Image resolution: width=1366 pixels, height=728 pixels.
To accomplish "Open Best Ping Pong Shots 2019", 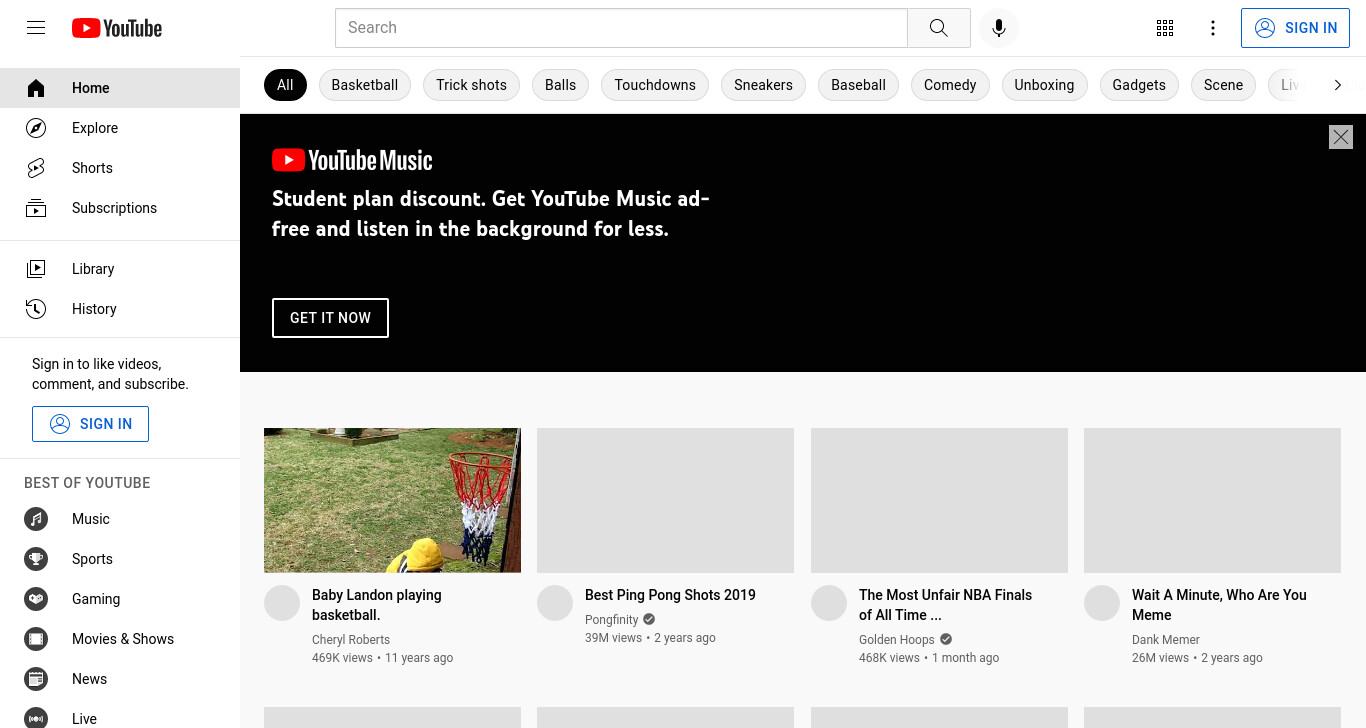I will click(x=670, y=595).
